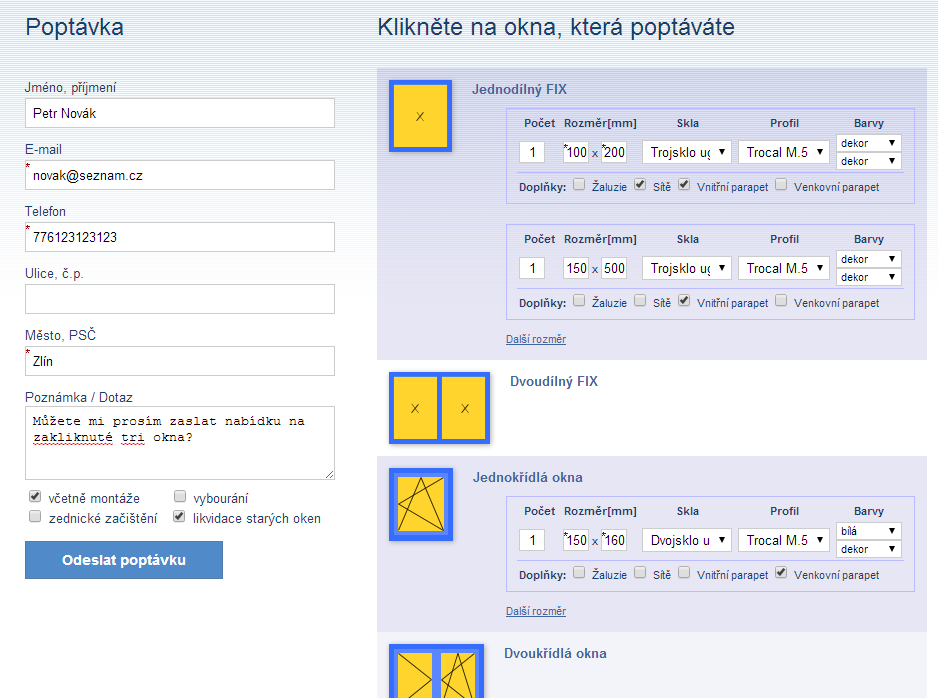Toggle the 'včetně montáže' checkbox
The image size is (938, 698).
coord(35,497)
